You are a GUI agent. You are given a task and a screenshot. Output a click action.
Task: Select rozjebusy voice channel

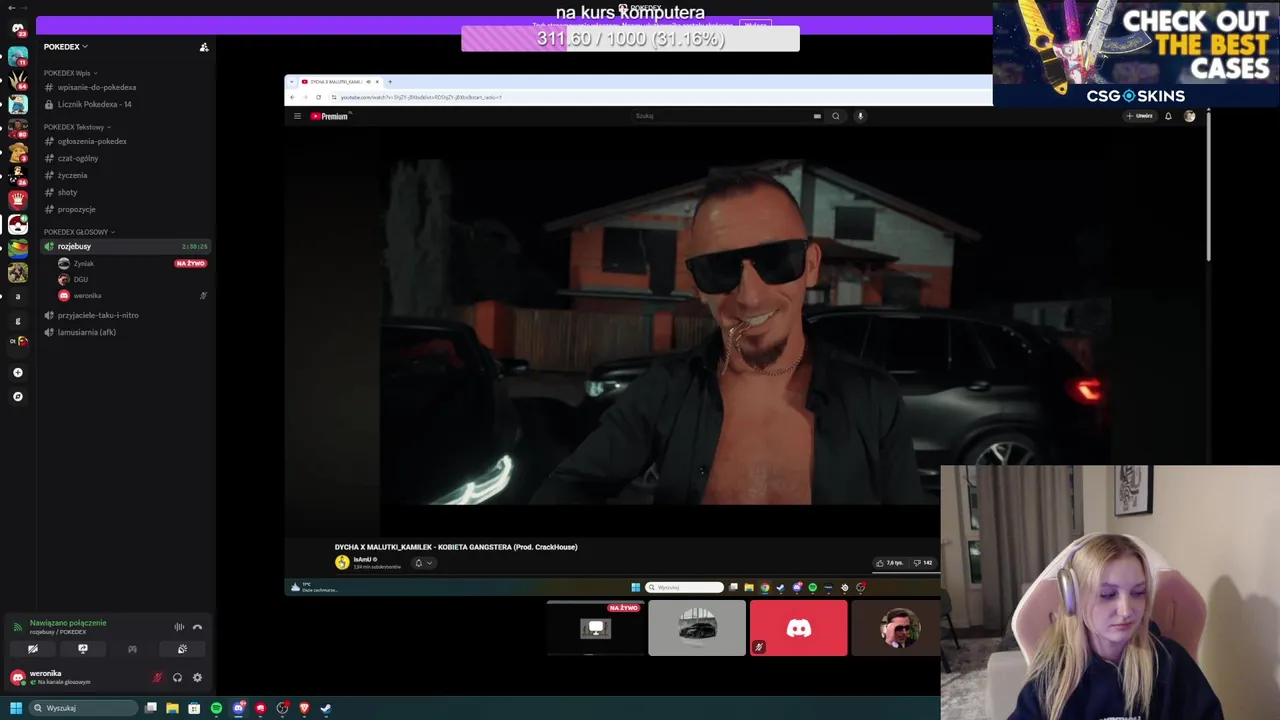127,246
